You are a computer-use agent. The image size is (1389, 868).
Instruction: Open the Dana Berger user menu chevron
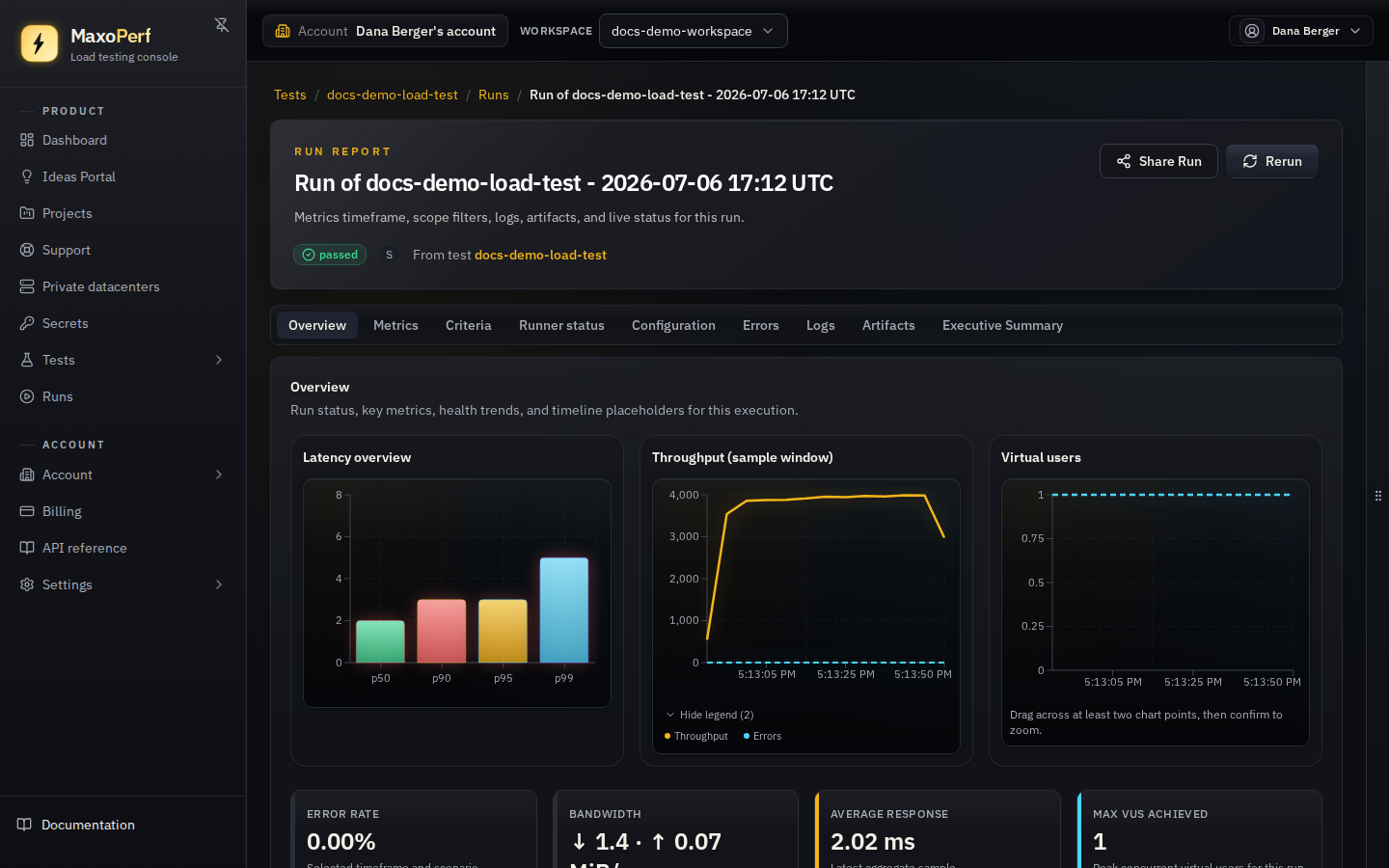(1355, 31)
